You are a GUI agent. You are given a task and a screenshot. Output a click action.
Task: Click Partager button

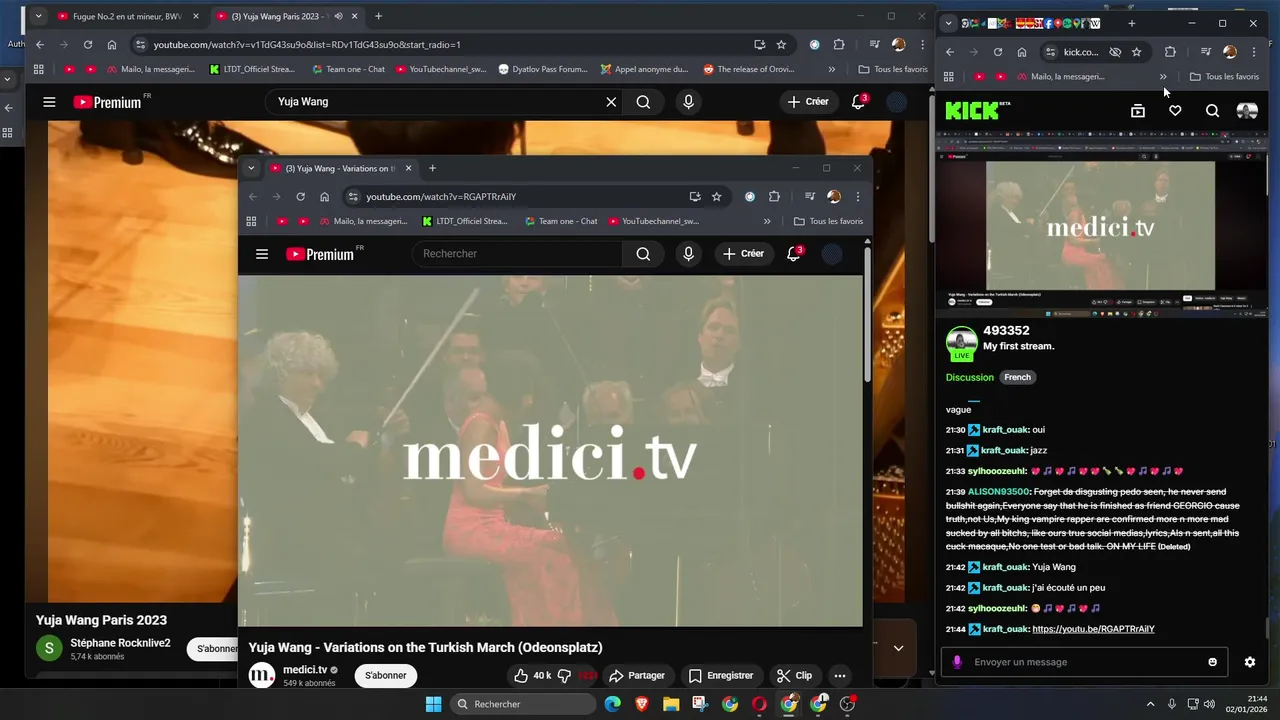pyautogui.click(x=637, y=676)
